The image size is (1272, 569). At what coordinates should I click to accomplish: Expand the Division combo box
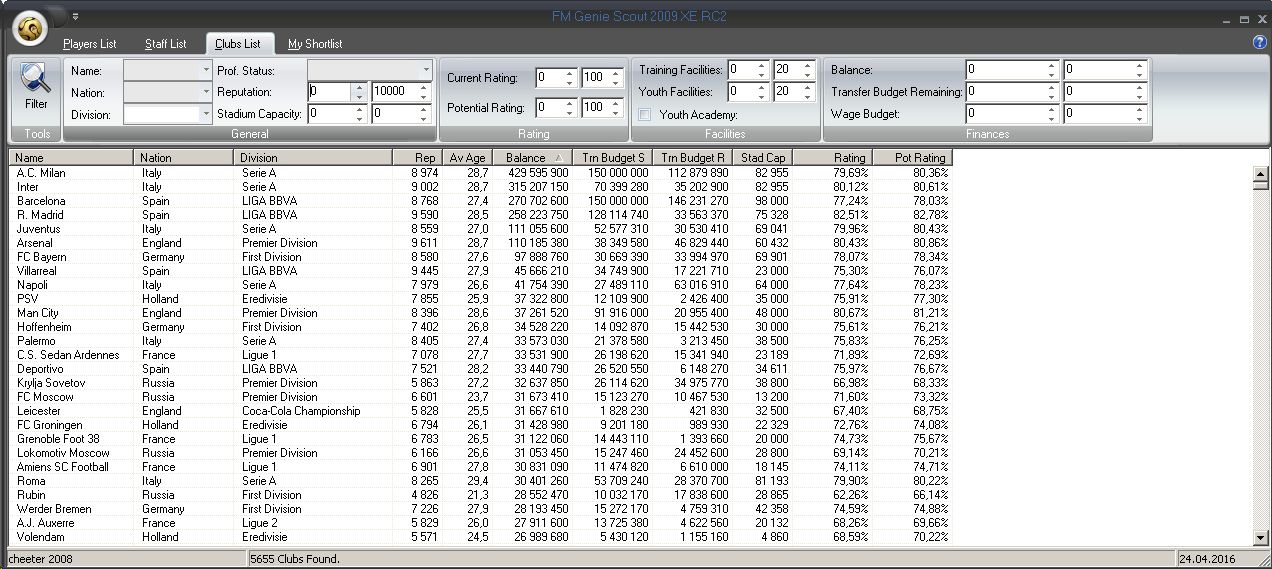coord(206,115)
